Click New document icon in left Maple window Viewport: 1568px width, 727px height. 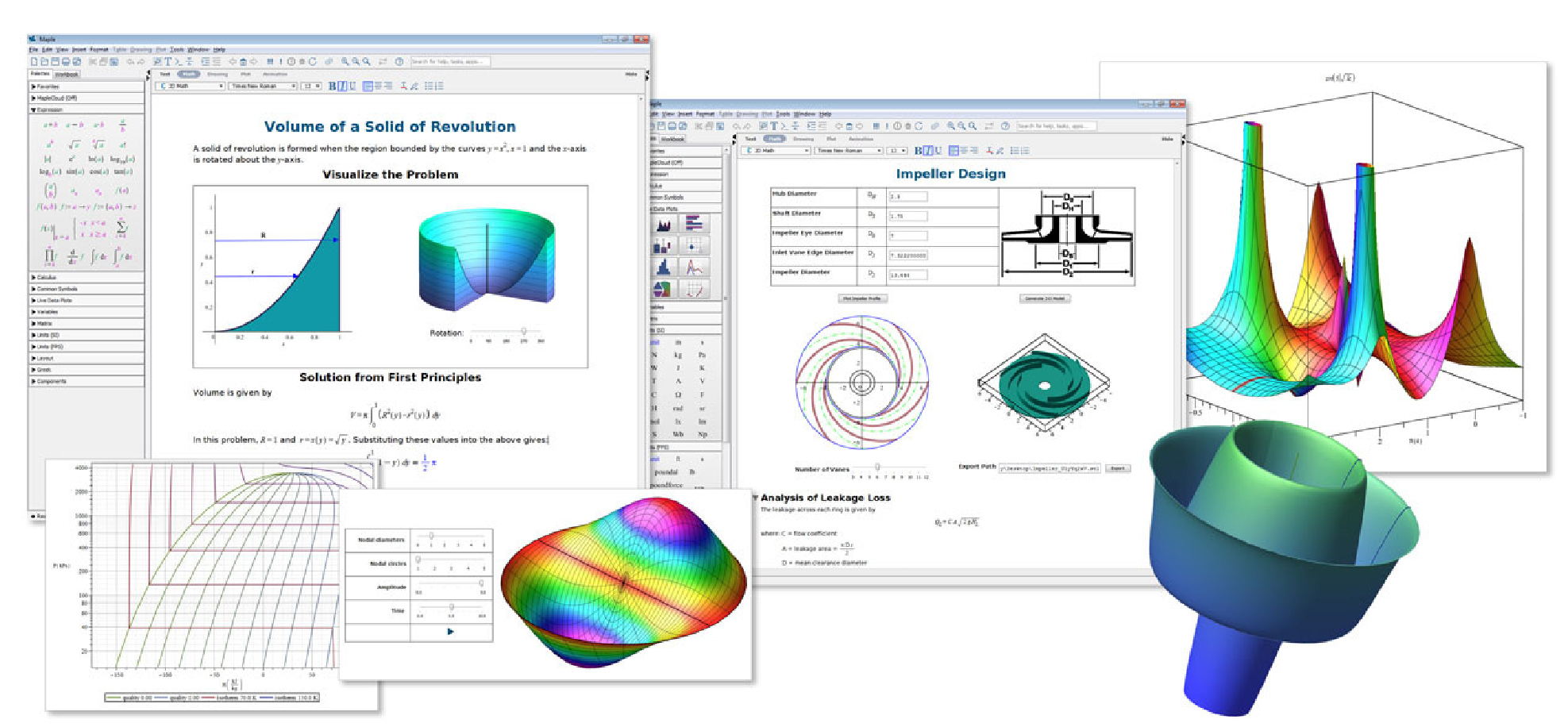pos(34,61)
